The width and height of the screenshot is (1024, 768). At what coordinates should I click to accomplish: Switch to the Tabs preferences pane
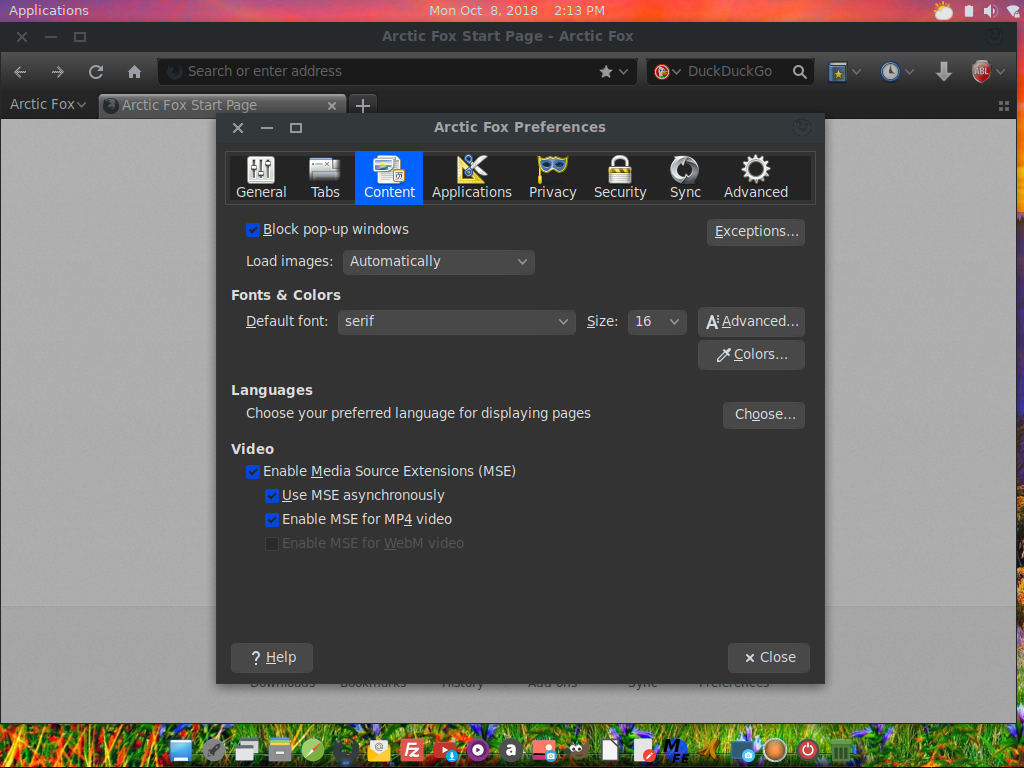coord(325,178)
